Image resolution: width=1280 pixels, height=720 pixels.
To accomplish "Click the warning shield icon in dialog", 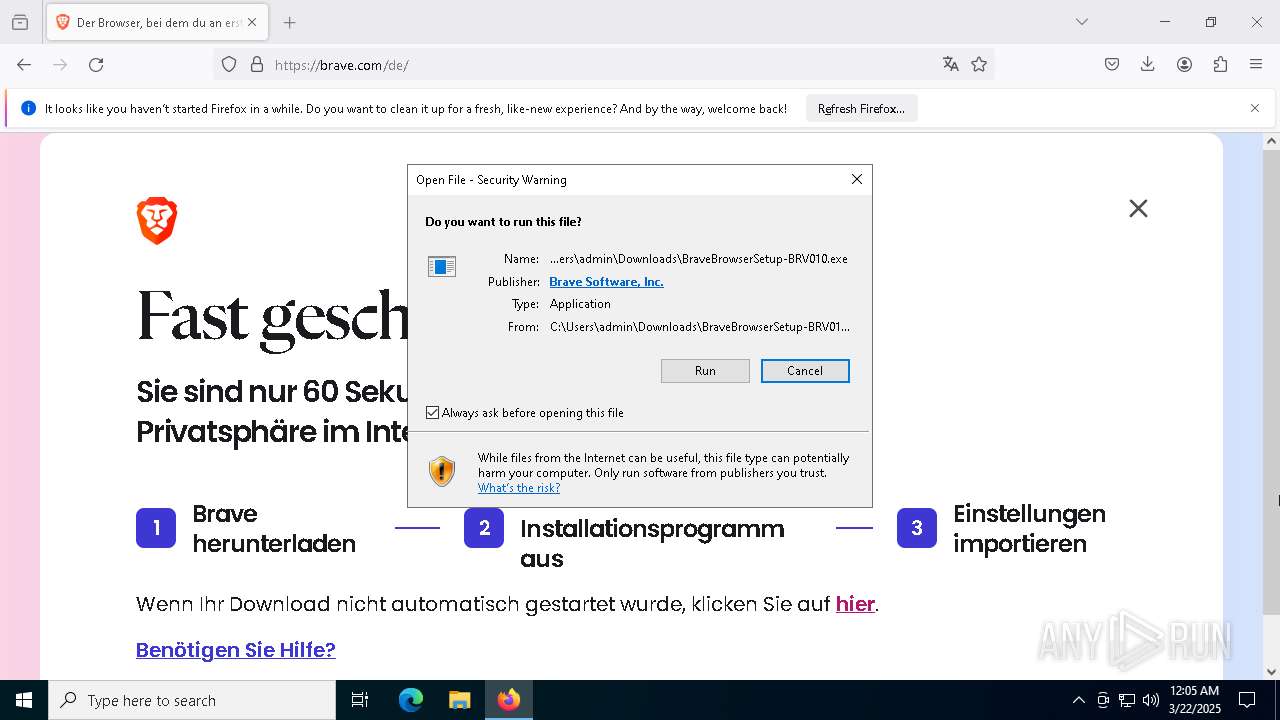I will coord(441,471).
